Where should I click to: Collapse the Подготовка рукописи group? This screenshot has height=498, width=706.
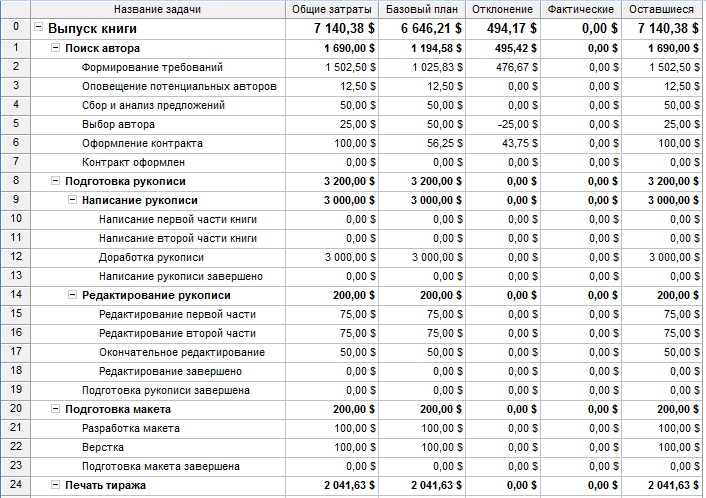coord(55,181)
